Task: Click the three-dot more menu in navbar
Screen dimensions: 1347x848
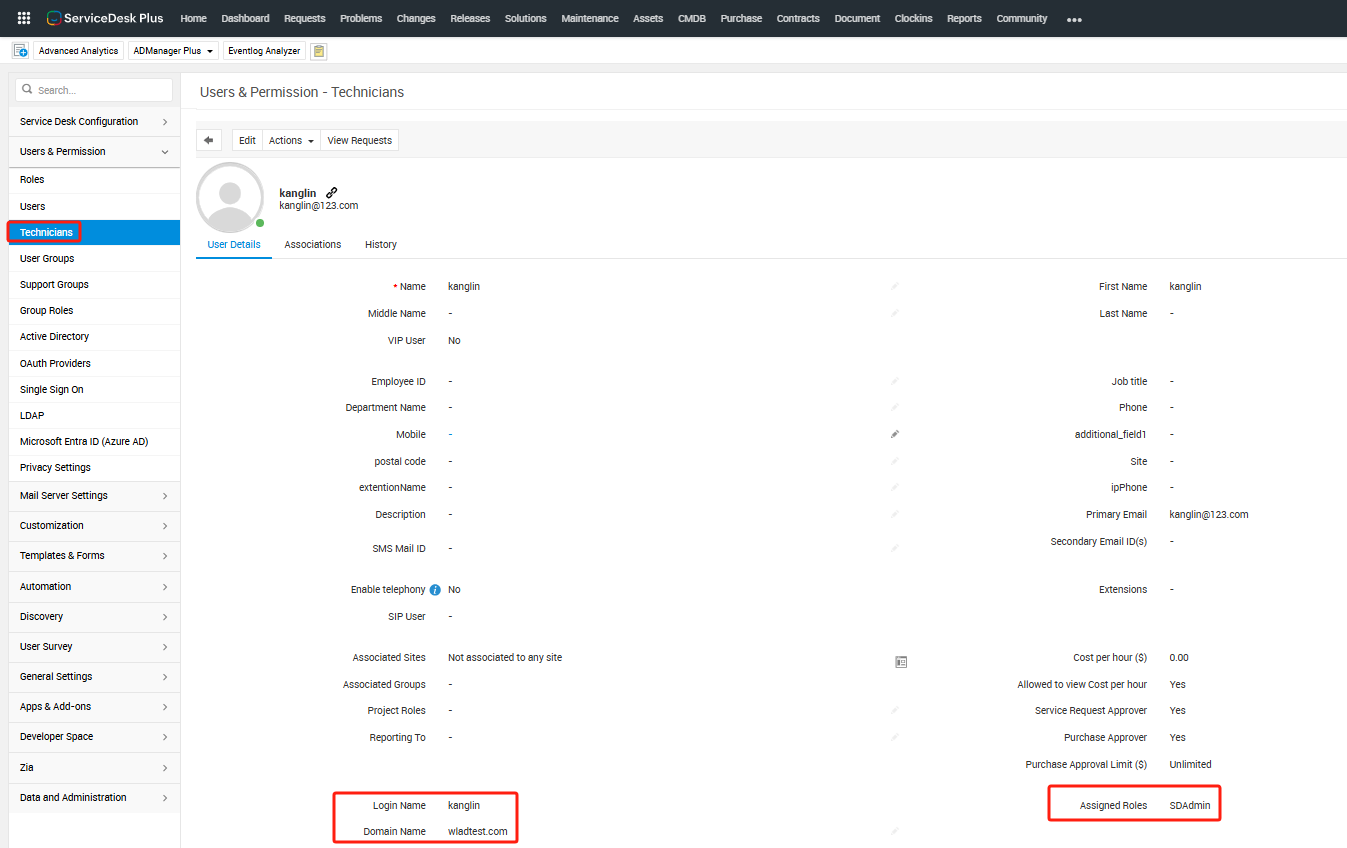Action: [1074, 19]
